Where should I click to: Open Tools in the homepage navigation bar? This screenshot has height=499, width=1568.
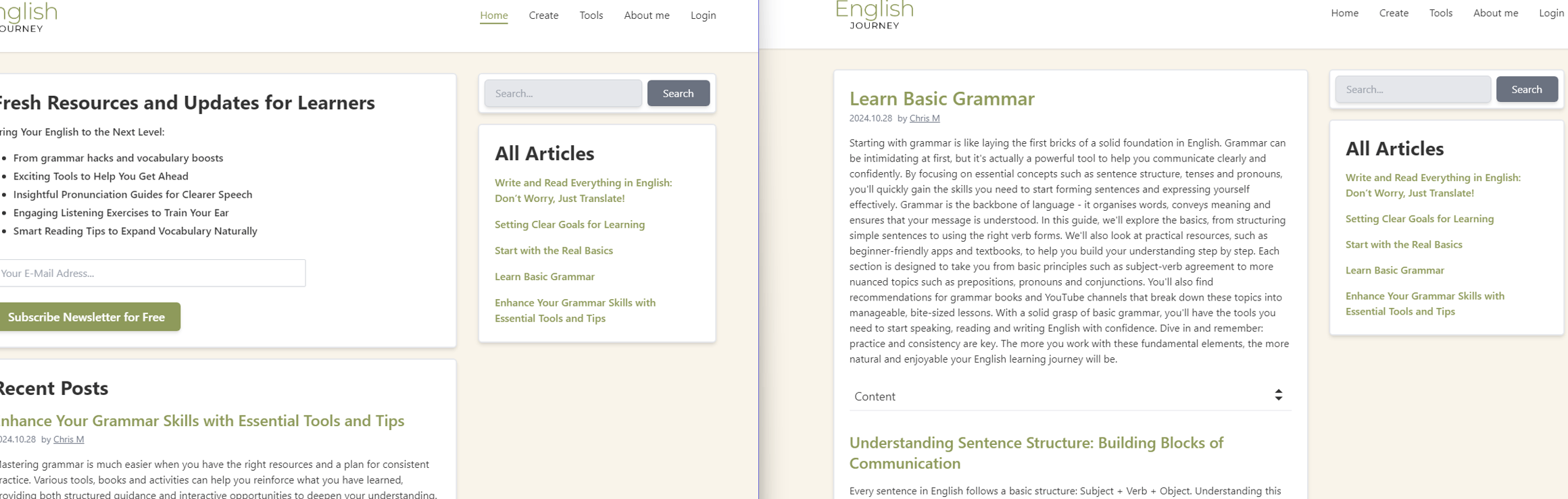coord(591,16)
